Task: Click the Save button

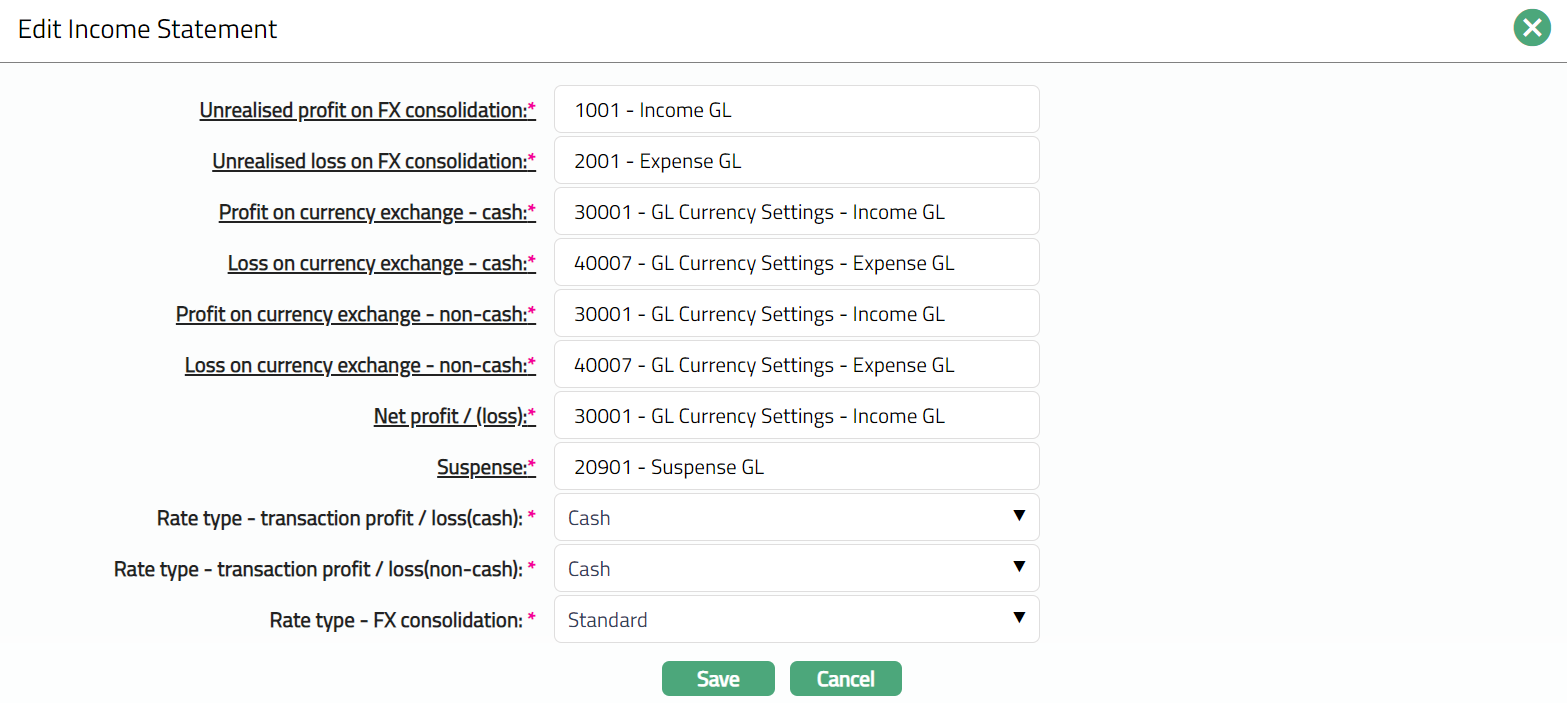Action: click(718, 678)
